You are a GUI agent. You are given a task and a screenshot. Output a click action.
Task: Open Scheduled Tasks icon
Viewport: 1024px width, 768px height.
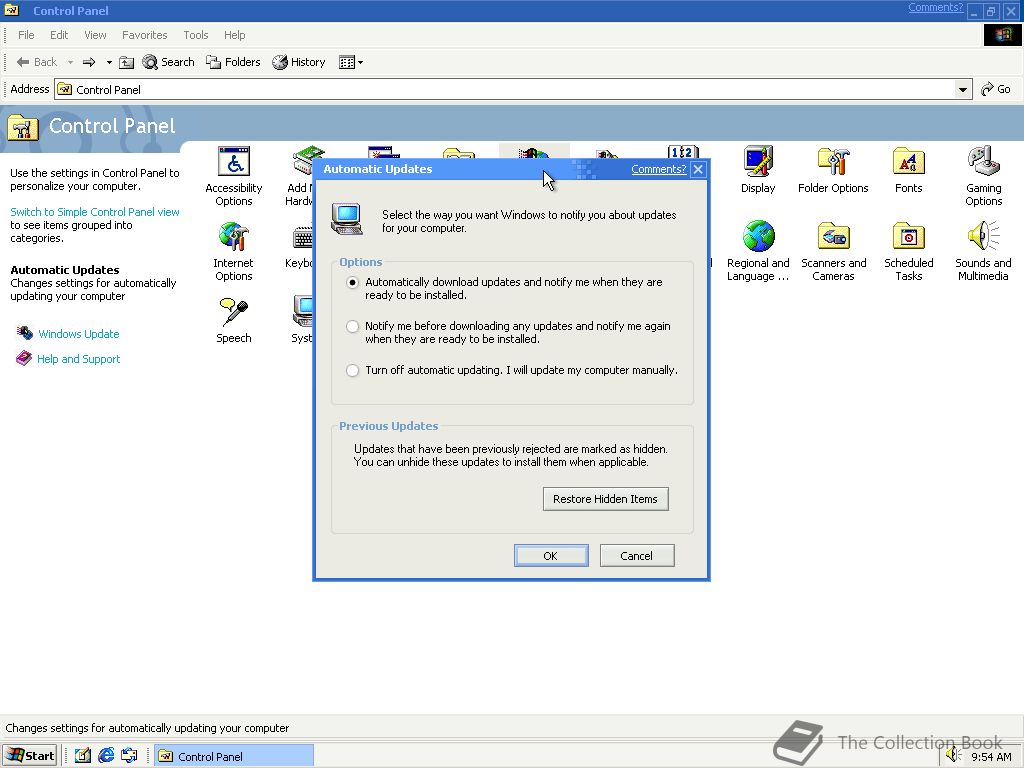pos(908,236)
